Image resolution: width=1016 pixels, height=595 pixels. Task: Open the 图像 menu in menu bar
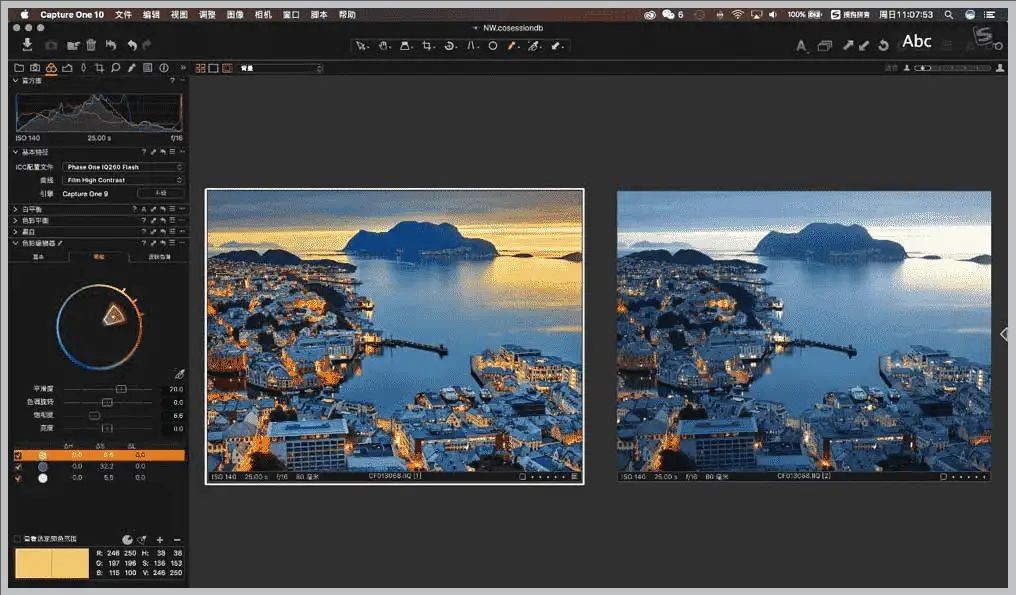point(235,15)
